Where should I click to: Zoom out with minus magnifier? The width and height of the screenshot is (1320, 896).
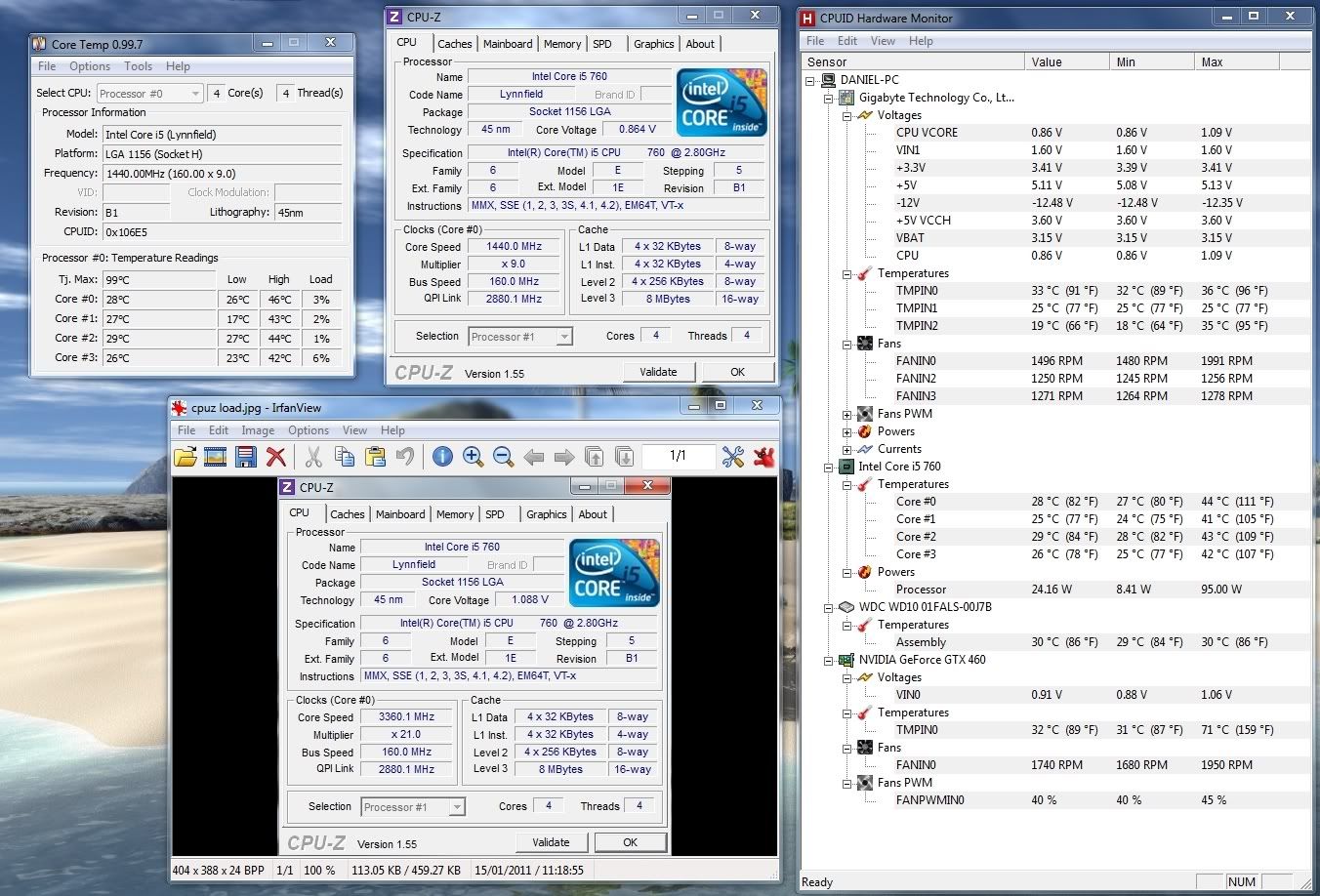pos(503,456)
